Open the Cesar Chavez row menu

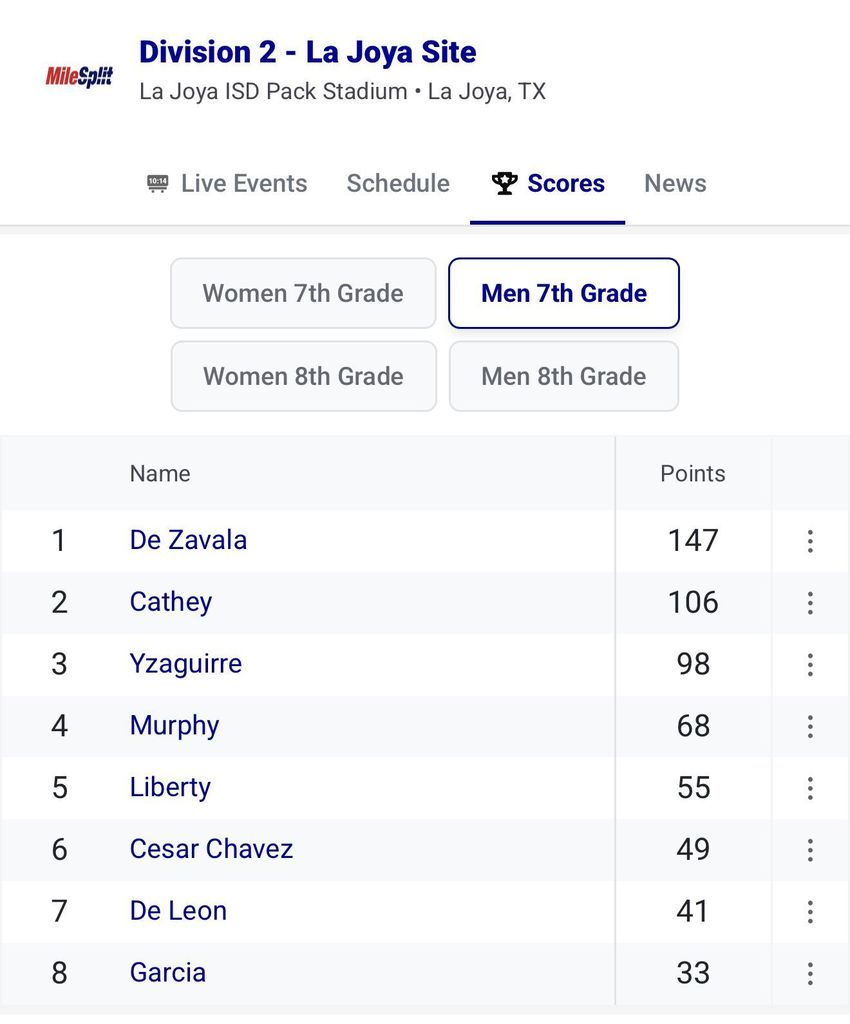[810, 850]
